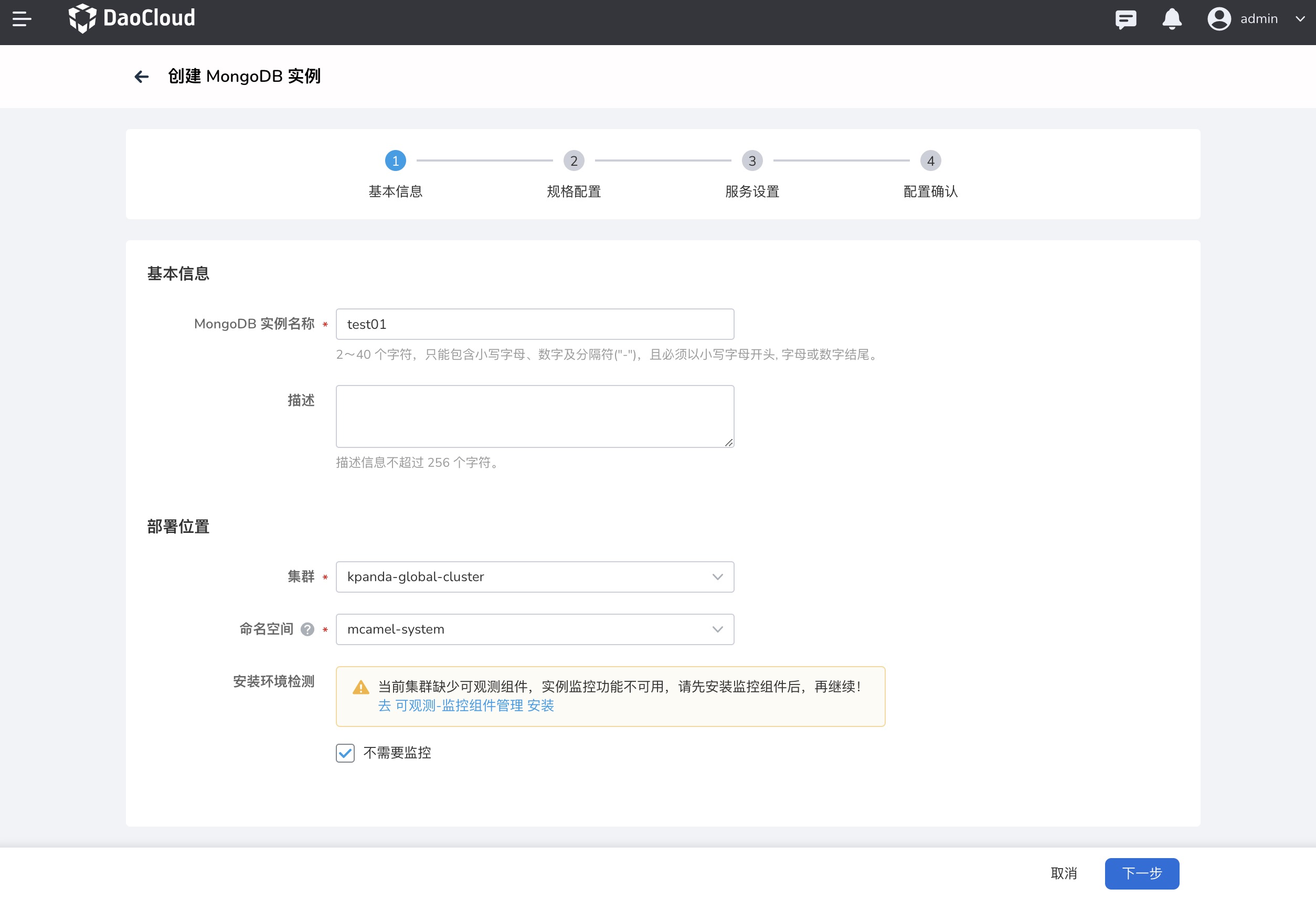The width and height of the screenshot is (1316, 899).
Task: Select step 2 规格配置 circle
Action: [574, 161]
